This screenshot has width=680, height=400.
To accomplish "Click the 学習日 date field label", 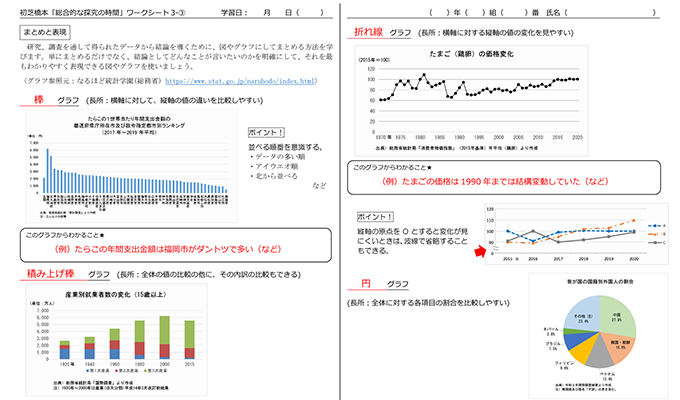I will pyautogui.click(x=234, y=13).
